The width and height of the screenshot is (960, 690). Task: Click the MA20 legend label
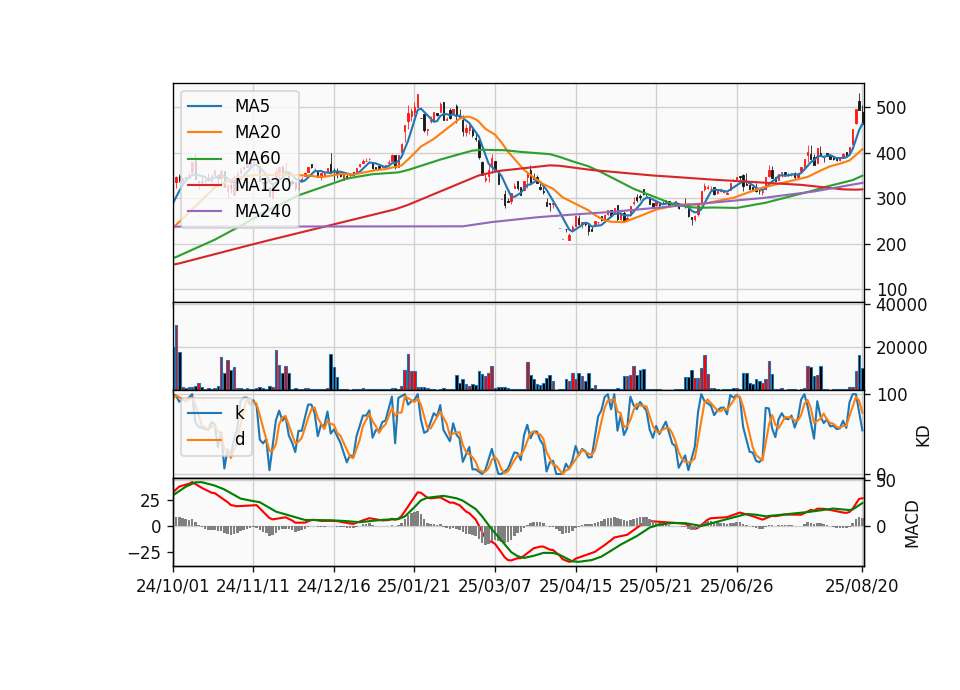click(257, 132)
